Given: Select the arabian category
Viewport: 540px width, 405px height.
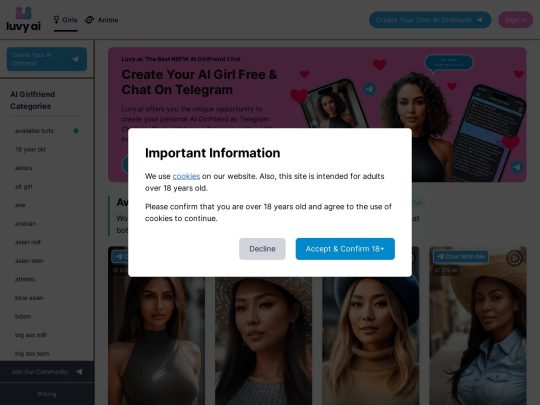Looking at the screenshot, I should (25, 224).
